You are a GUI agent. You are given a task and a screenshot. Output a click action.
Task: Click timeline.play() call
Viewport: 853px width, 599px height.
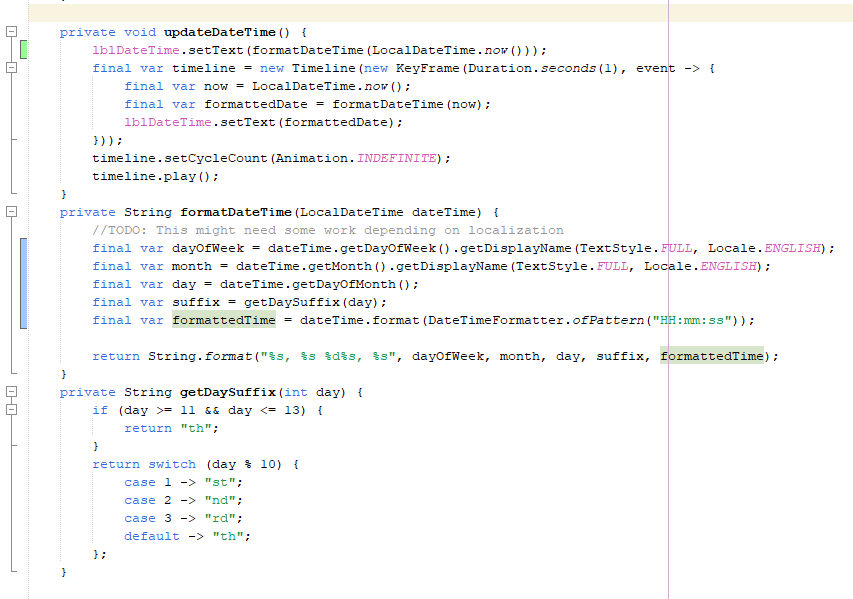[x=155, y=176]
